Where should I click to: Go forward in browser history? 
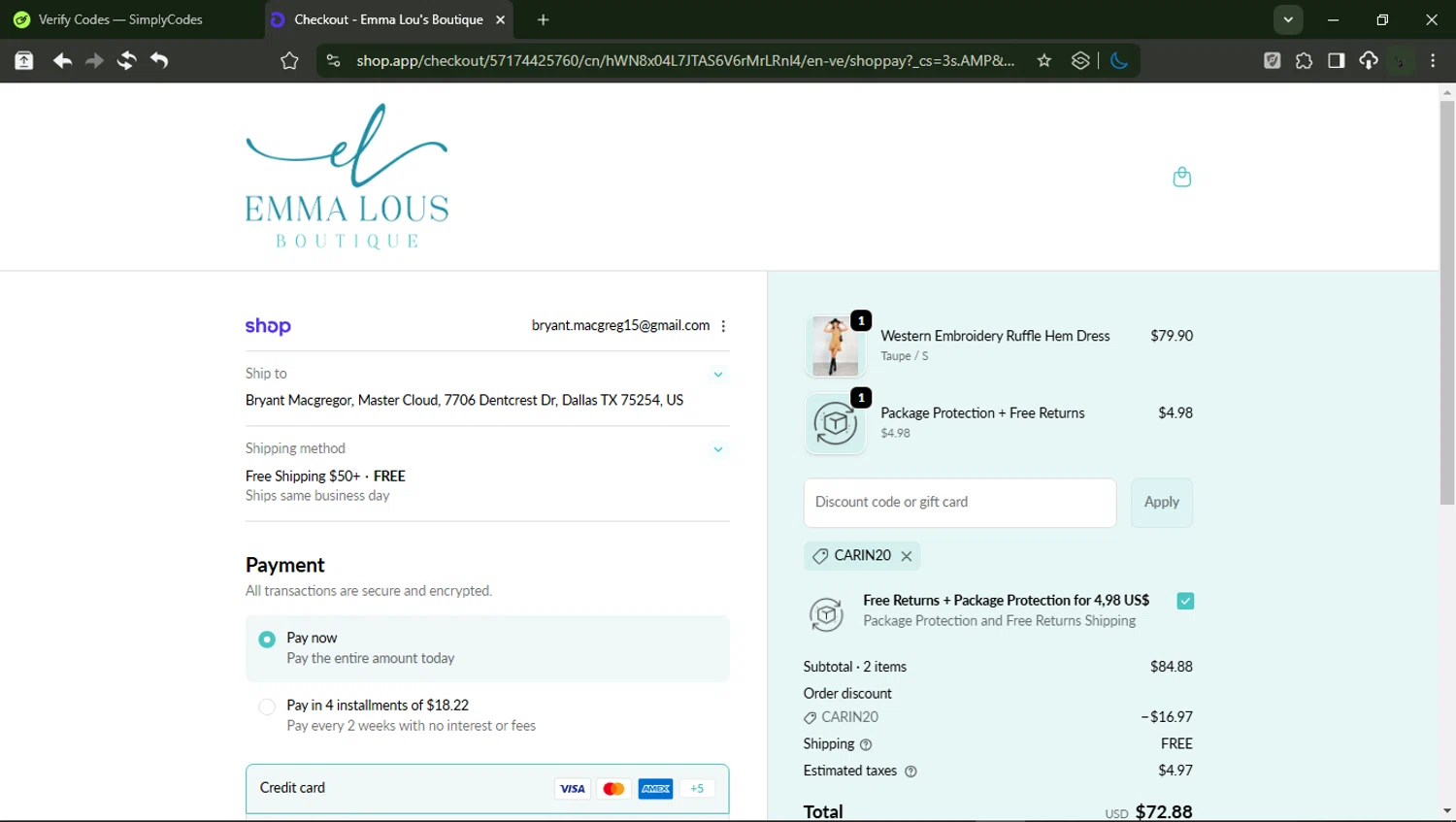tap(94, 60)
